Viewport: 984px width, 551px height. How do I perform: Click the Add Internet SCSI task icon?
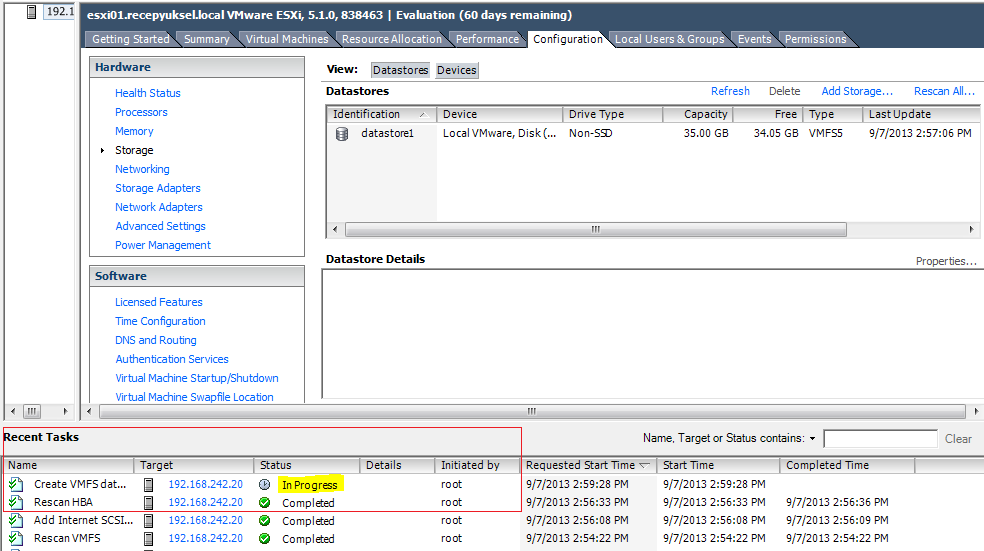(16, 520)
